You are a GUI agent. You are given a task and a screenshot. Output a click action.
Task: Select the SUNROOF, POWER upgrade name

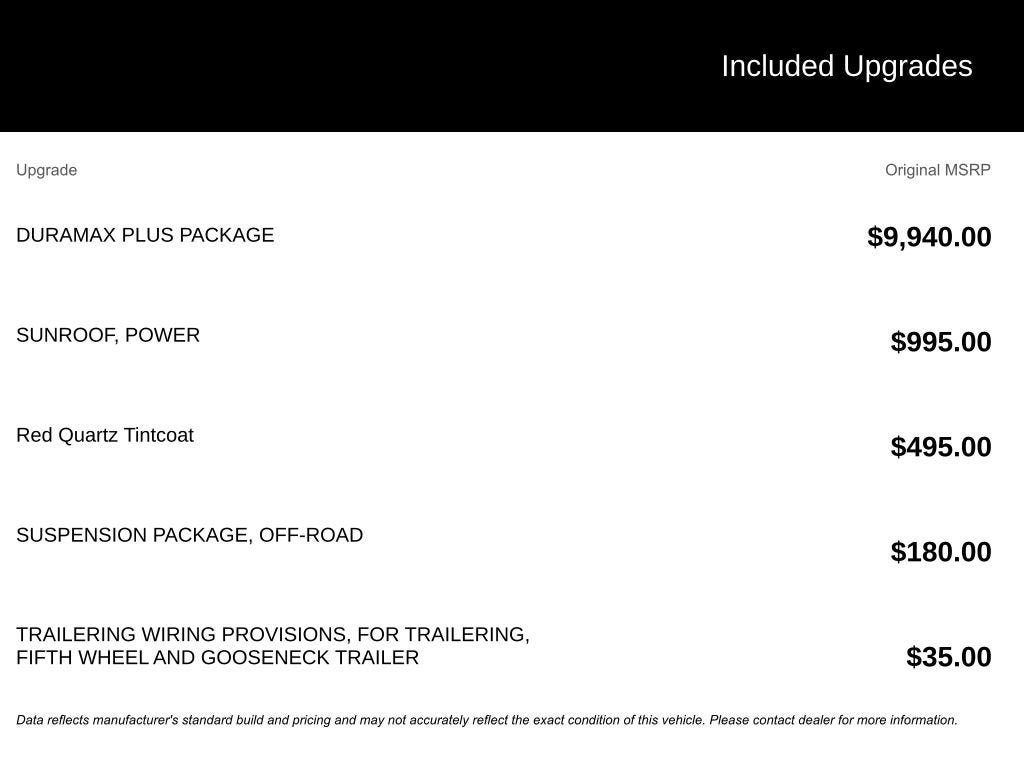click(x=108, y=335)
